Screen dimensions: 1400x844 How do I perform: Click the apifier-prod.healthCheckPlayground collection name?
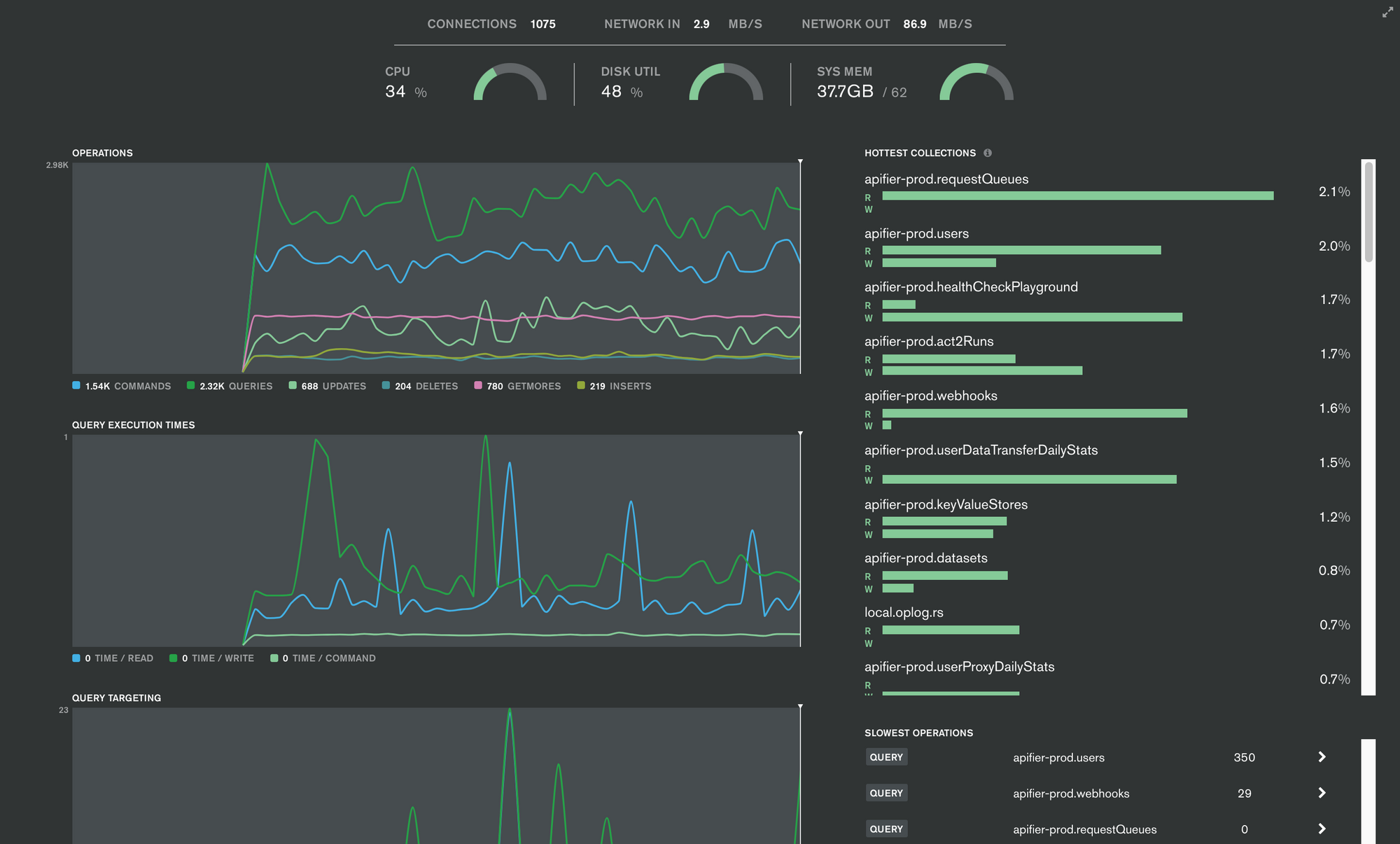pos(970,287)
